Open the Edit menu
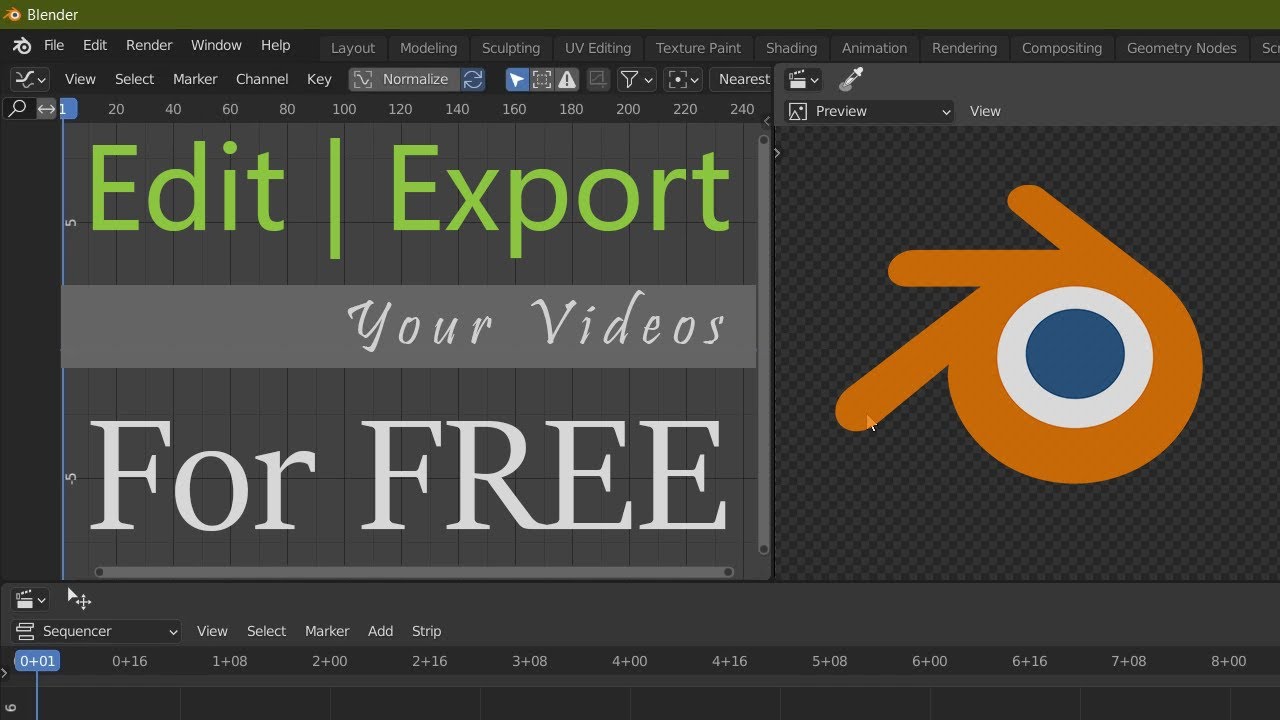Screen dimensions: 1280x720 tap(95, 45)
